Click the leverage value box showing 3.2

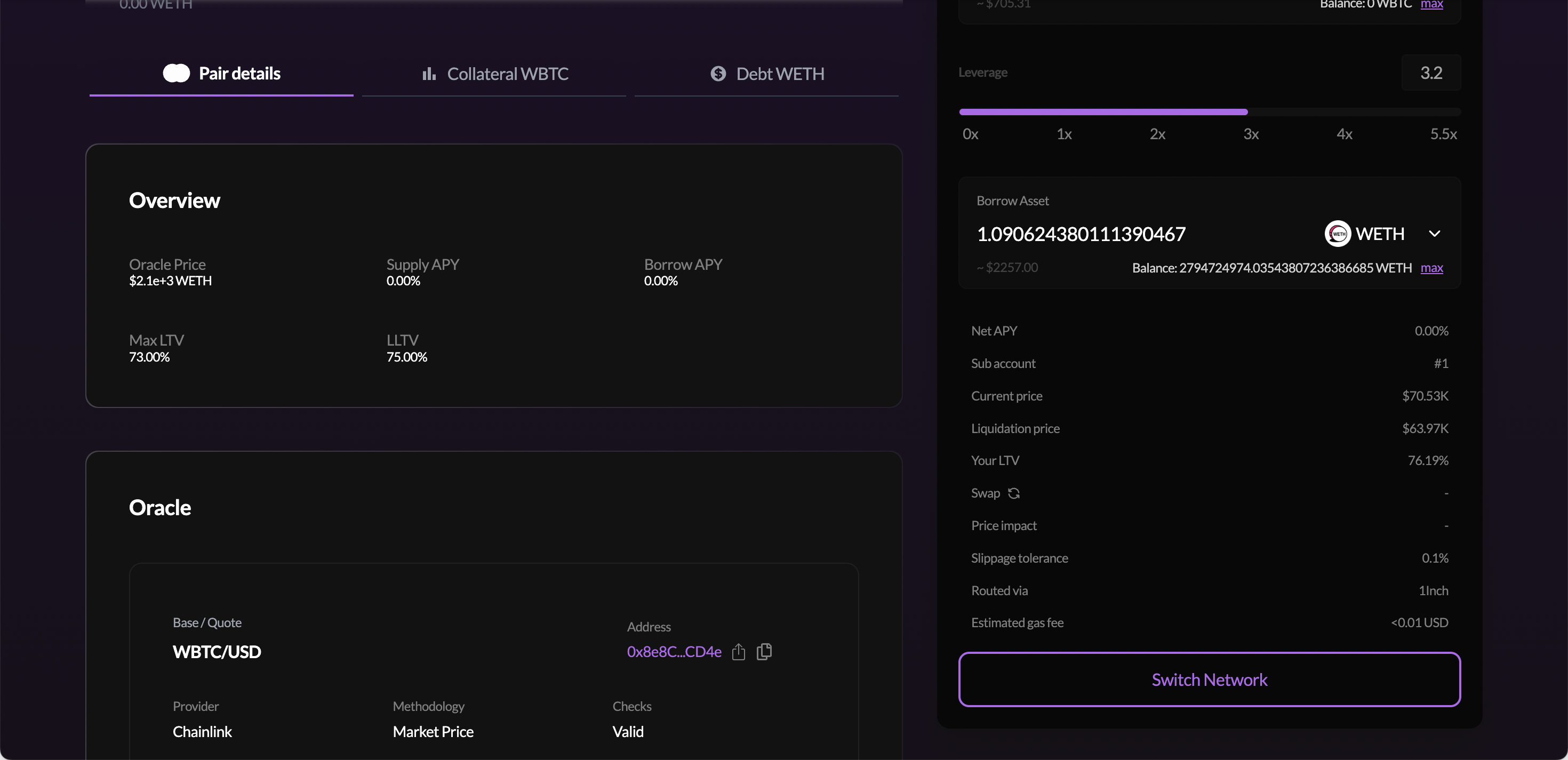tap(1431, 73)
